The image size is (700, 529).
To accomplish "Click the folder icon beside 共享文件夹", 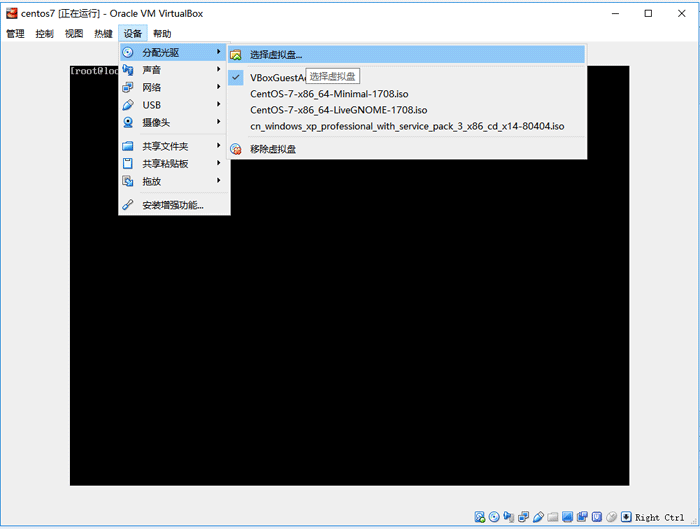I will [x=128, y=146].
